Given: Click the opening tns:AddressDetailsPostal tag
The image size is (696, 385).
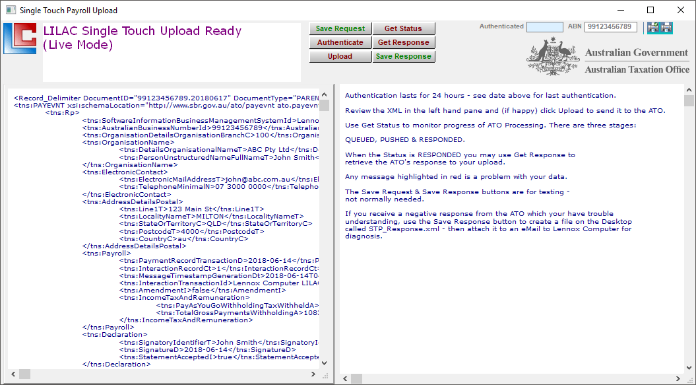Looking at the screenshot, I should (x=133, y=202).
